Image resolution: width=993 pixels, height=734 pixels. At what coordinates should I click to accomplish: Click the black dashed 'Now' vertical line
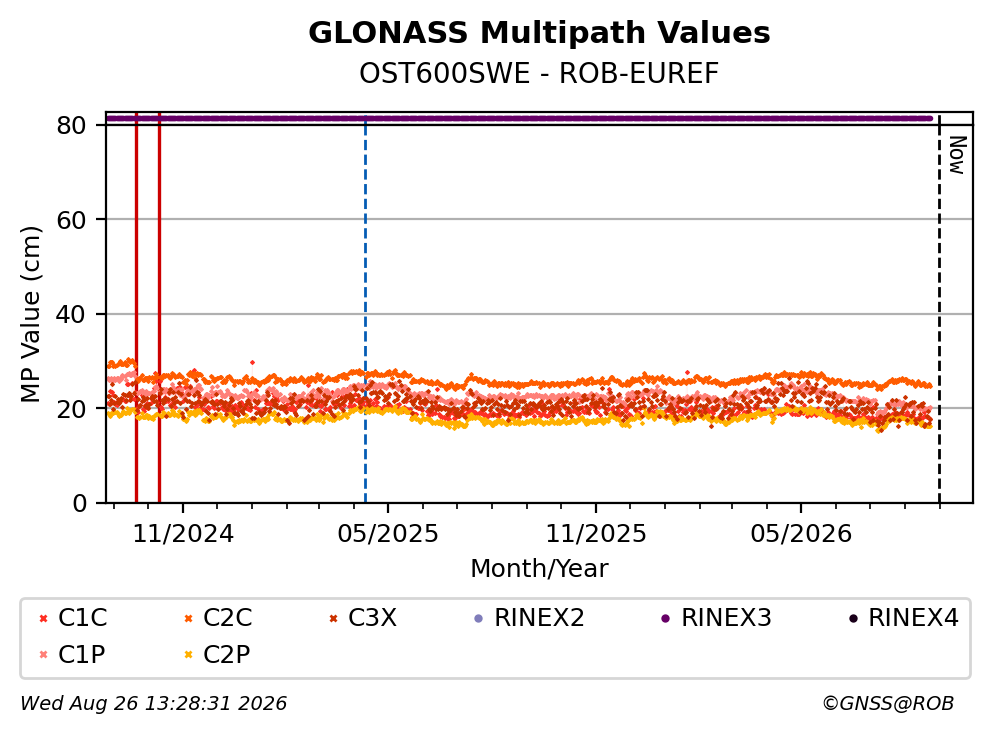[x=939, y=310]
